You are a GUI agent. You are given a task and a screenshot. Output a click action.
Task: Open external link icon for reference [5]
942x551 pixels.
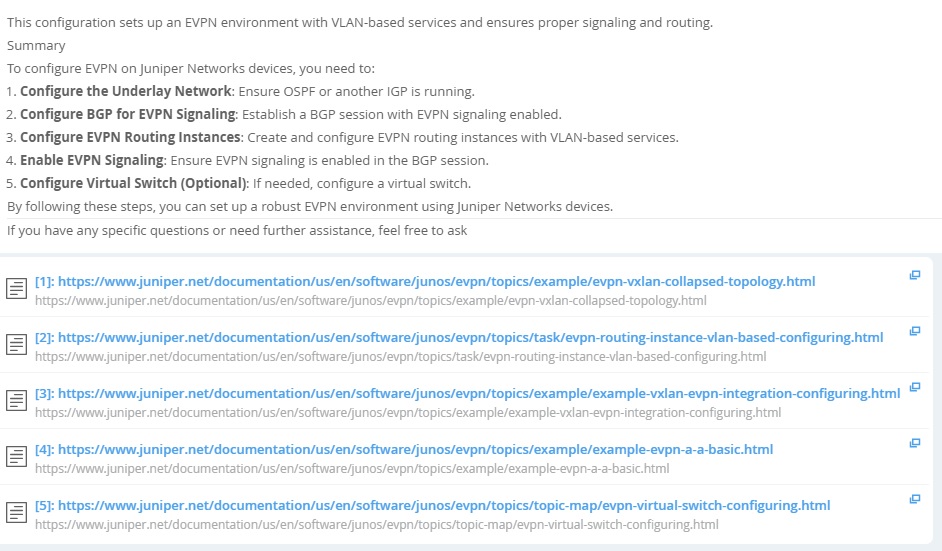[914, 499]
